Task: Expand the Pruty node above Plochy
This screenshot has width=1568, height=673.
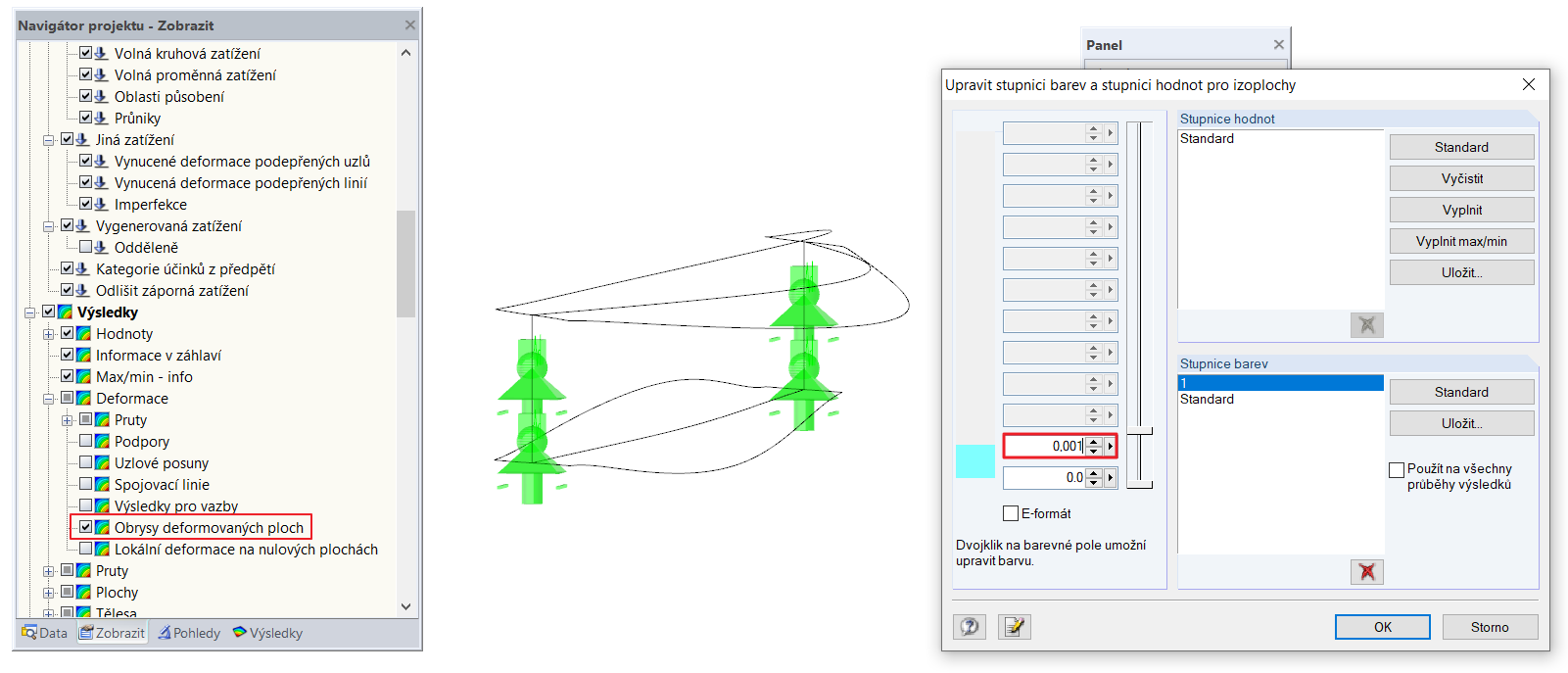Action: pos(49,571)
